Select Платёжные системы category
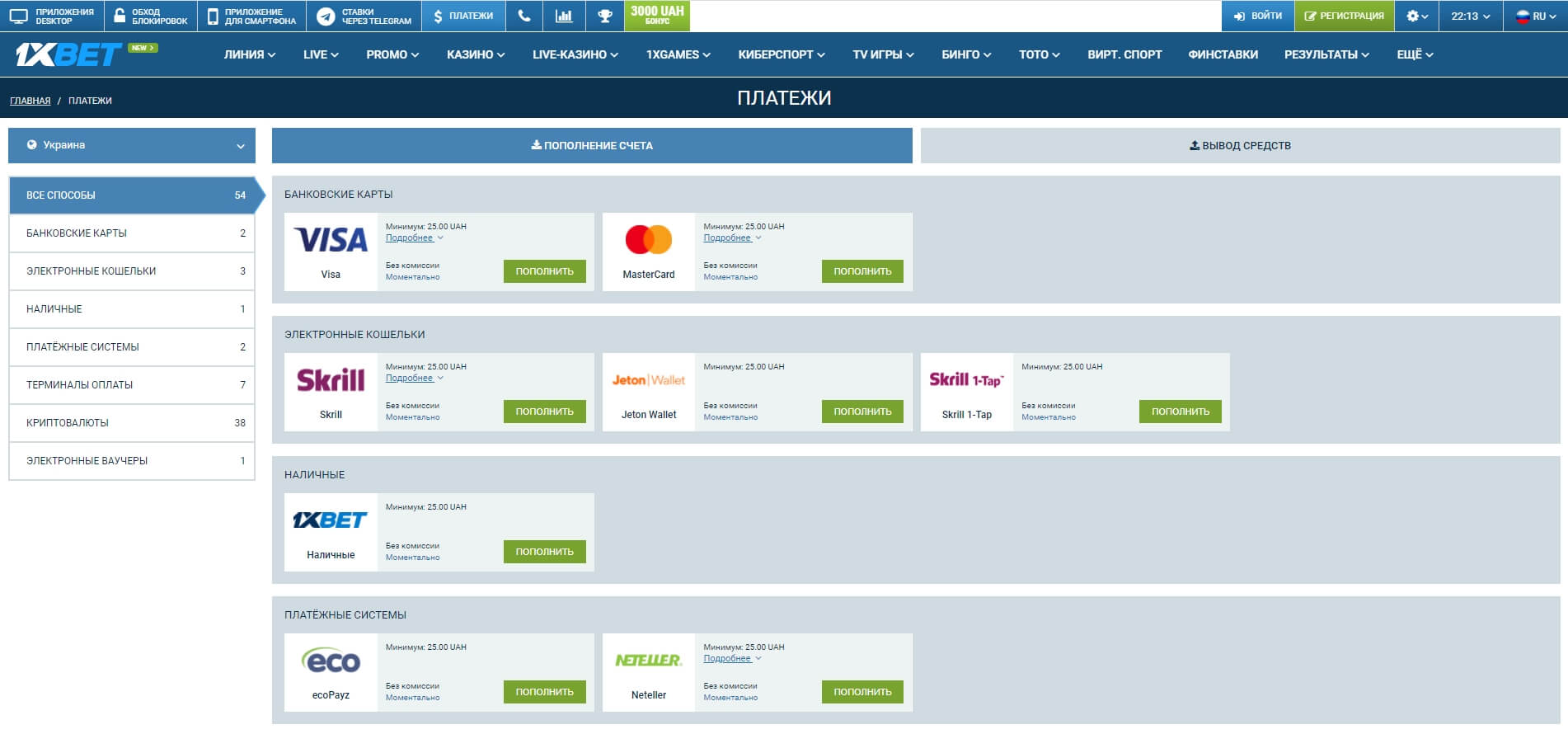The image size is (1568, 734). coord(132,347)
